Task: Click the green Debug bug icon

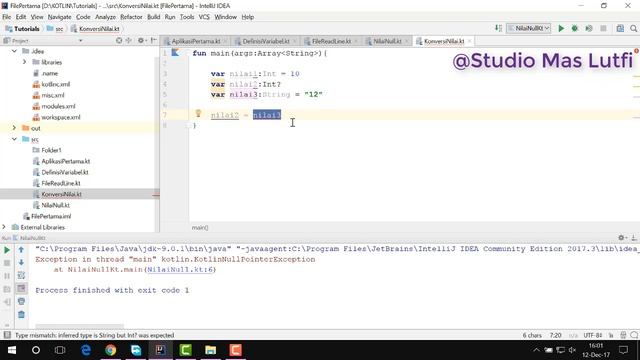Action: (x=575, y=28)
